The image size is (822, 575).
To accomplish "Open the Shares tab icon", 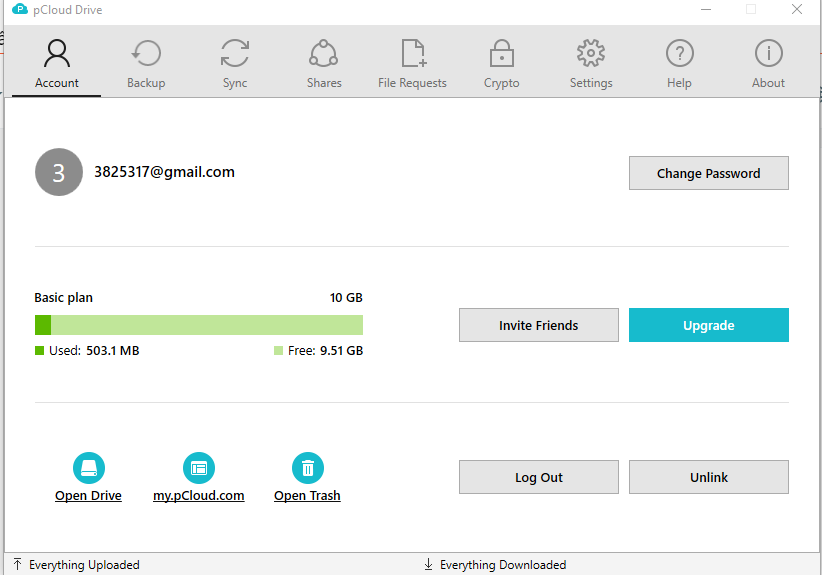I will click(x=323, y=53).
